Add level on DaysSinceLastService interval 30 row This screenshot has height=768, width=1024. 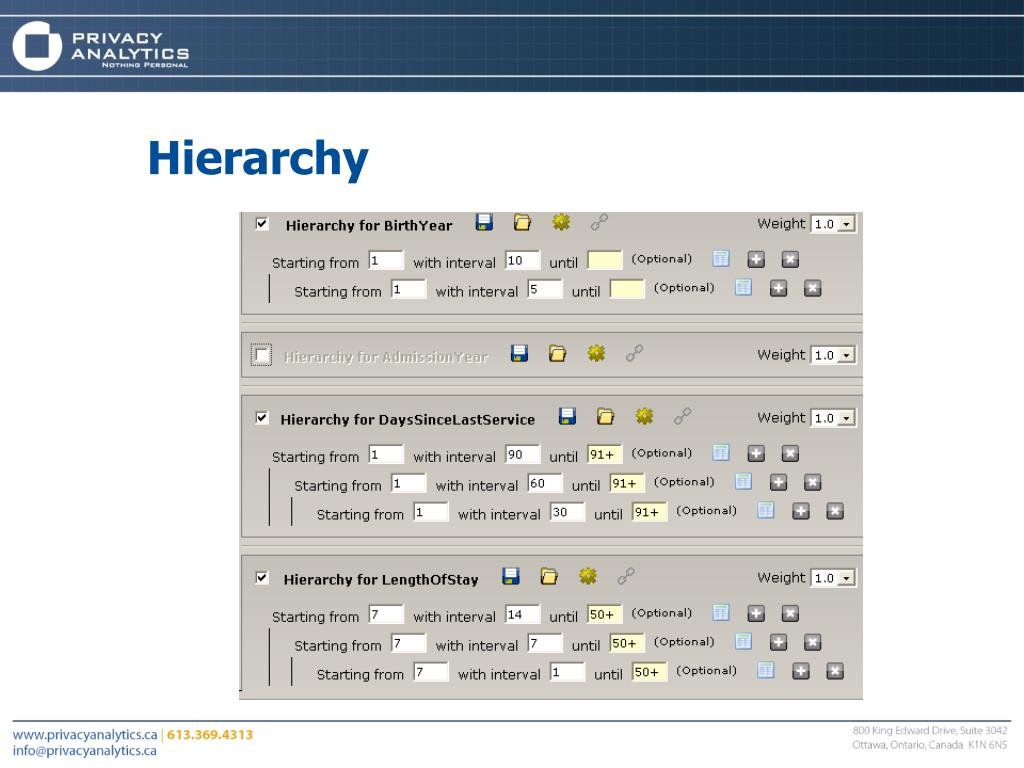coord(801,511)
